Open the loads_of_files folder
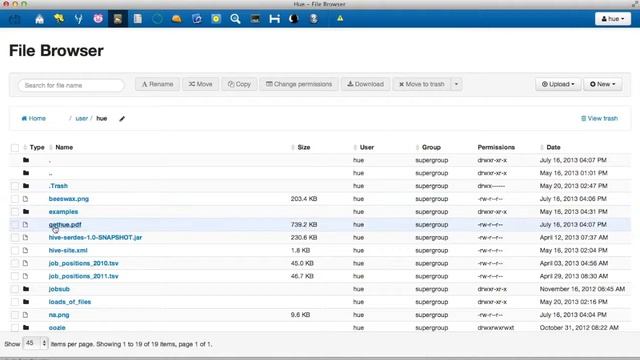This screenshot has width=640, height=360. click(x=70, y=302)
